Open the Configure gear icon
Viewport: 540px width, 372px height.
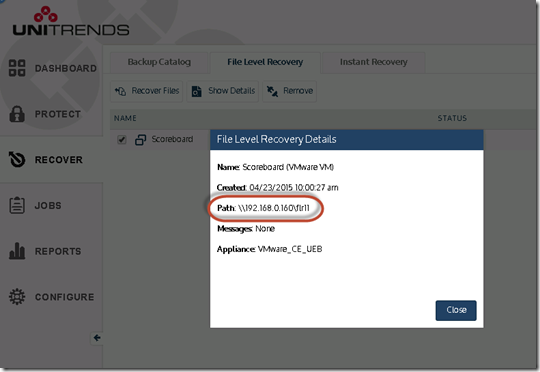[x=17, y=297]
